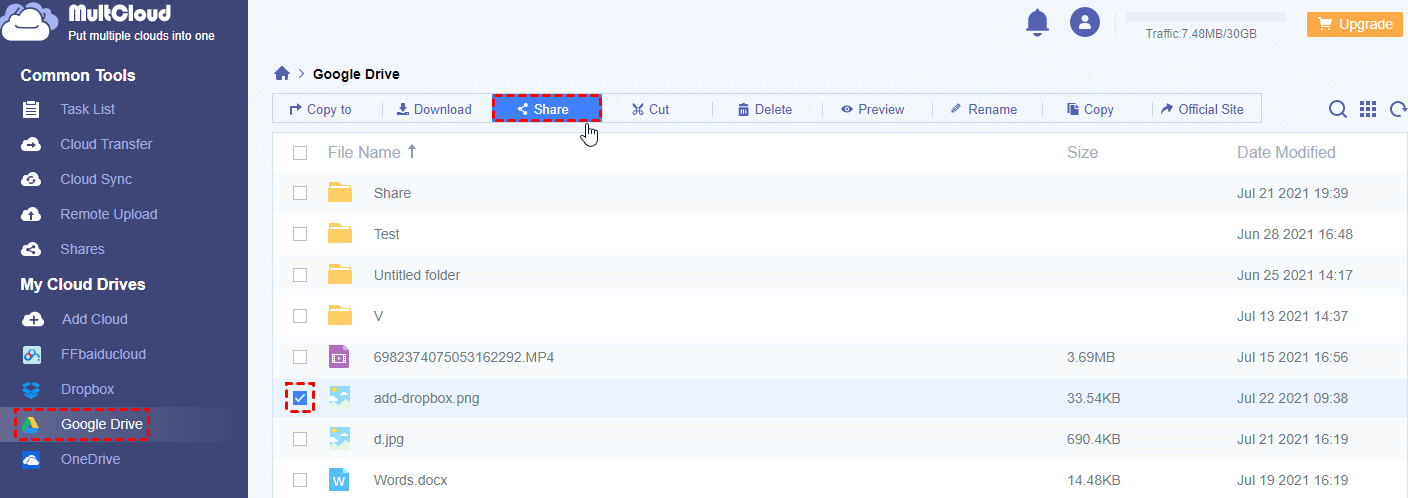Click Google Drive breadcrumb

pos(356,74)
